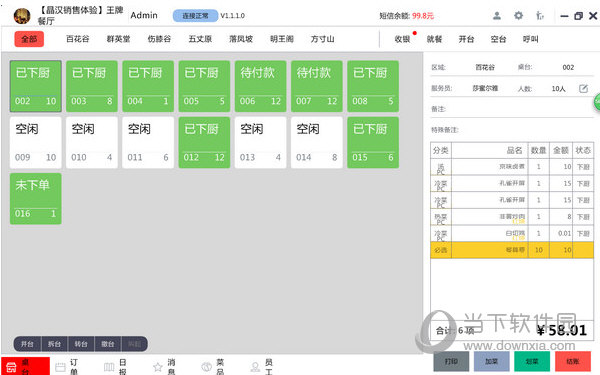Open the 菜品 dishes icon
Viewport: 600px width, 375px height.
point(207,367)
